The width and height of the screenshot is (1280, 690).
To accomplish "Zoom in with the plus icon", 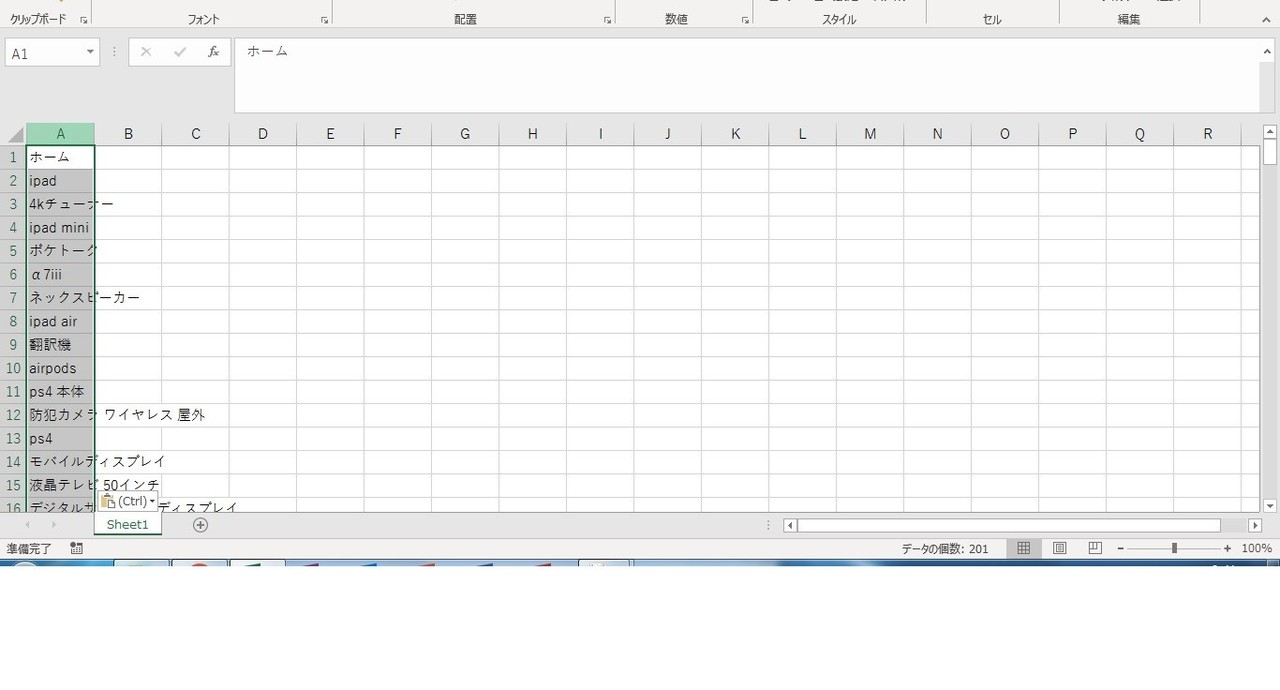I will pyautogui.click(x=1227, y=548).
